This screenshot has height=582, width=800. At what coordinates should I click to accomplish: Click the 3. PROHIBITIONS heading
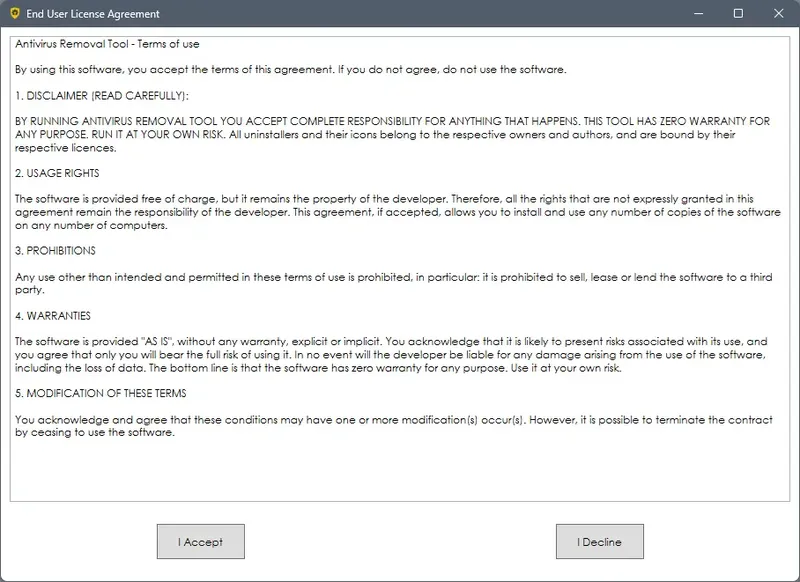pyautogui.click(x=56, y=251)
